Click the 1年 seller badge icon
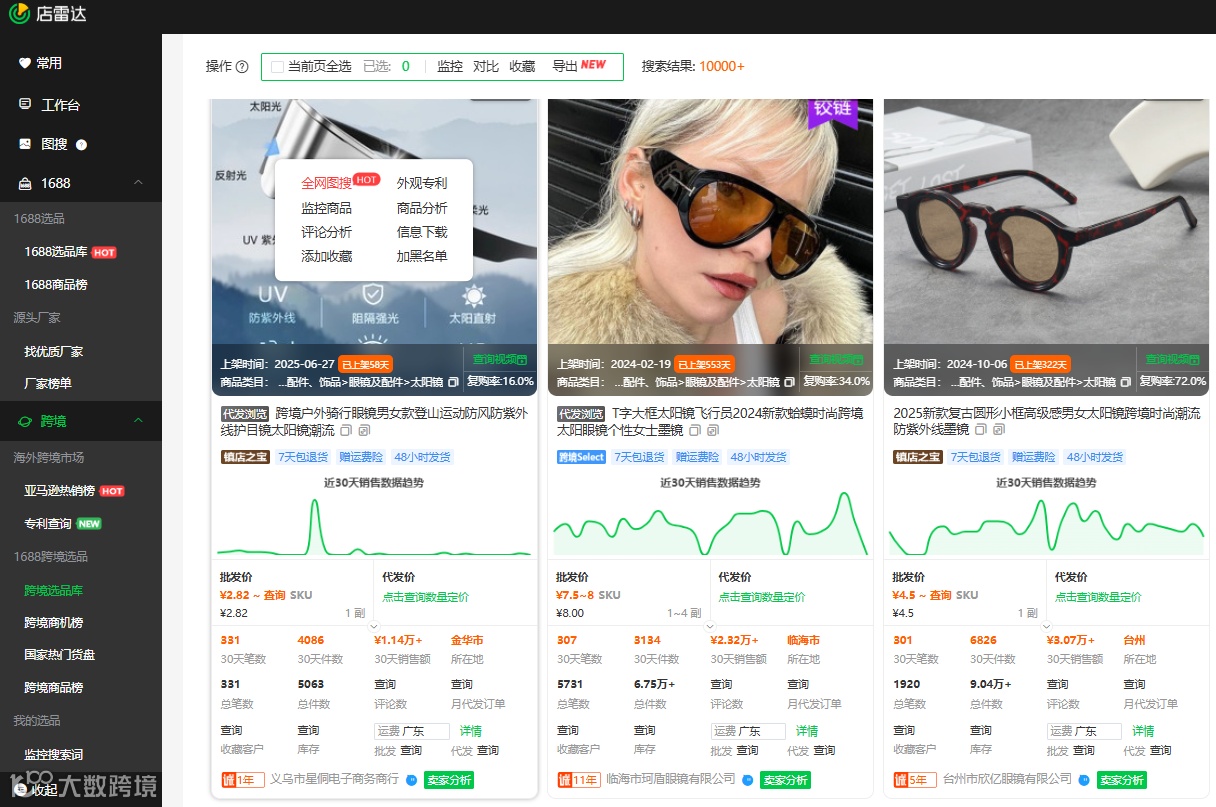The image size is (1216, 807). pyautogui.click(x=242, y=780)
